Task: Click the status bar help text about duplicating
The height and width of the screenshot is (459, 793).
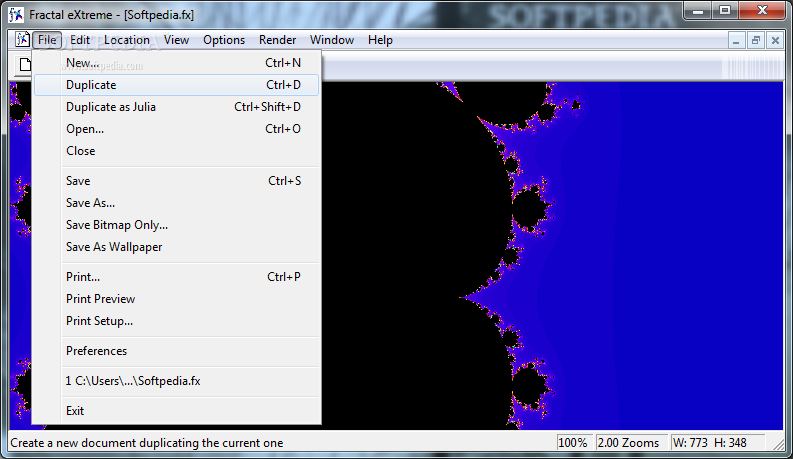Action: point(147,443)
